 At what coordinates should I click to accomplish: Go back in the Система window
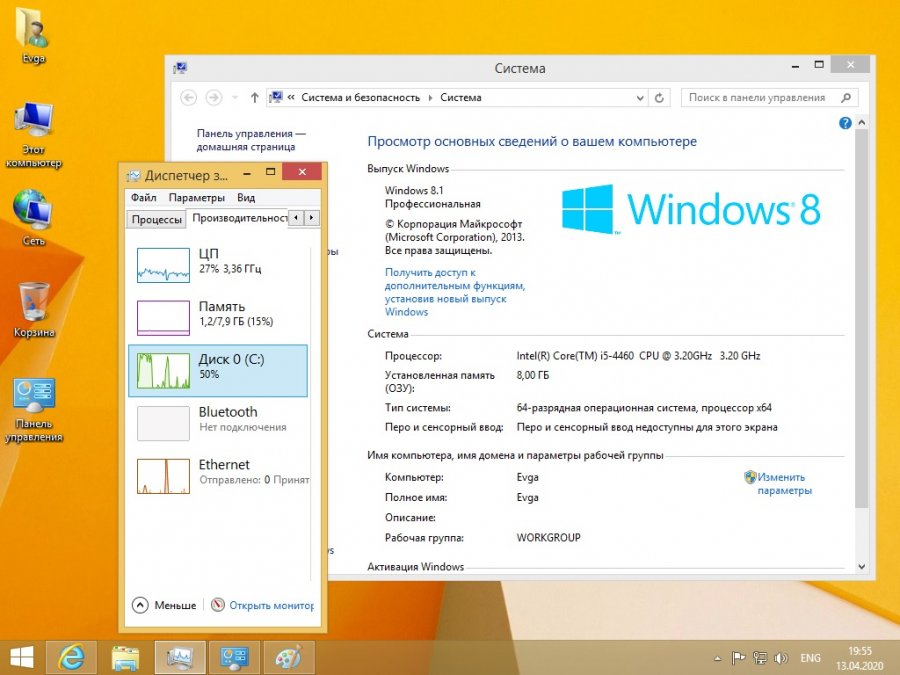tap(188, 98)
